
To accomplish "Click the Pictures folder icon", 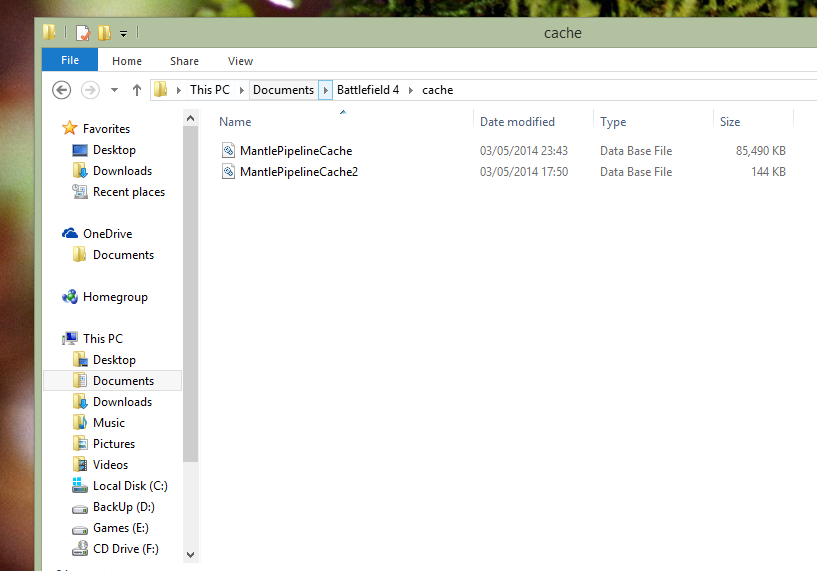I will [x=80, y=443].
